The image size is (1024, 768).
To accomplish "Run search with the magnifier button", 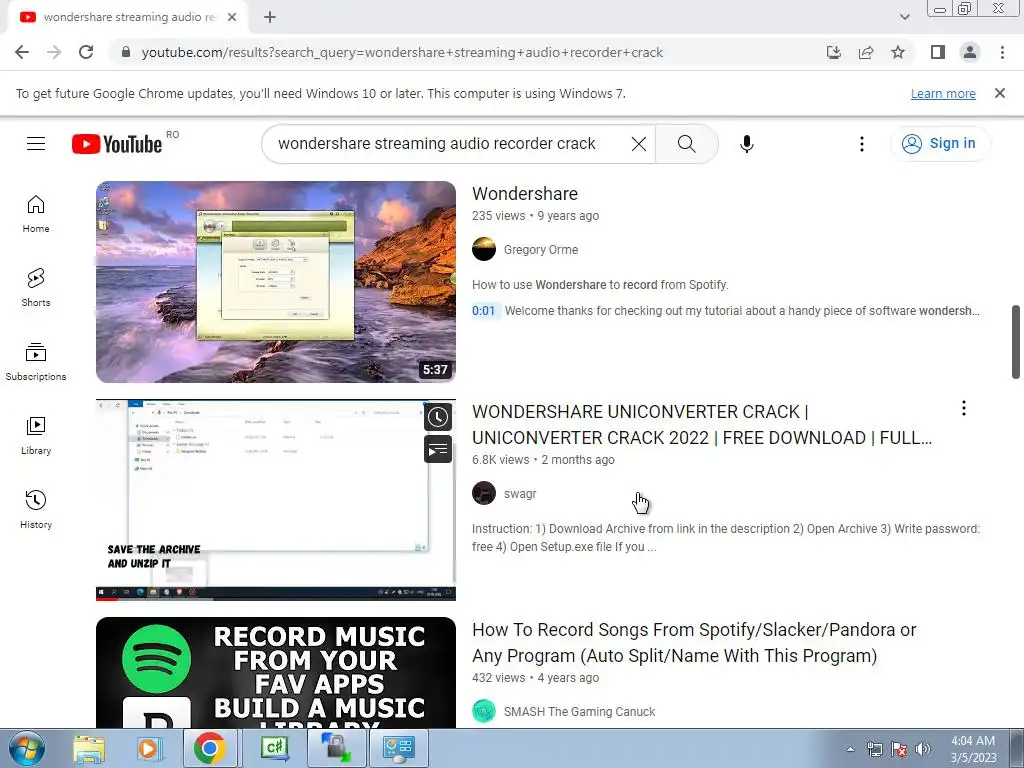I will [x=686, y=144].
